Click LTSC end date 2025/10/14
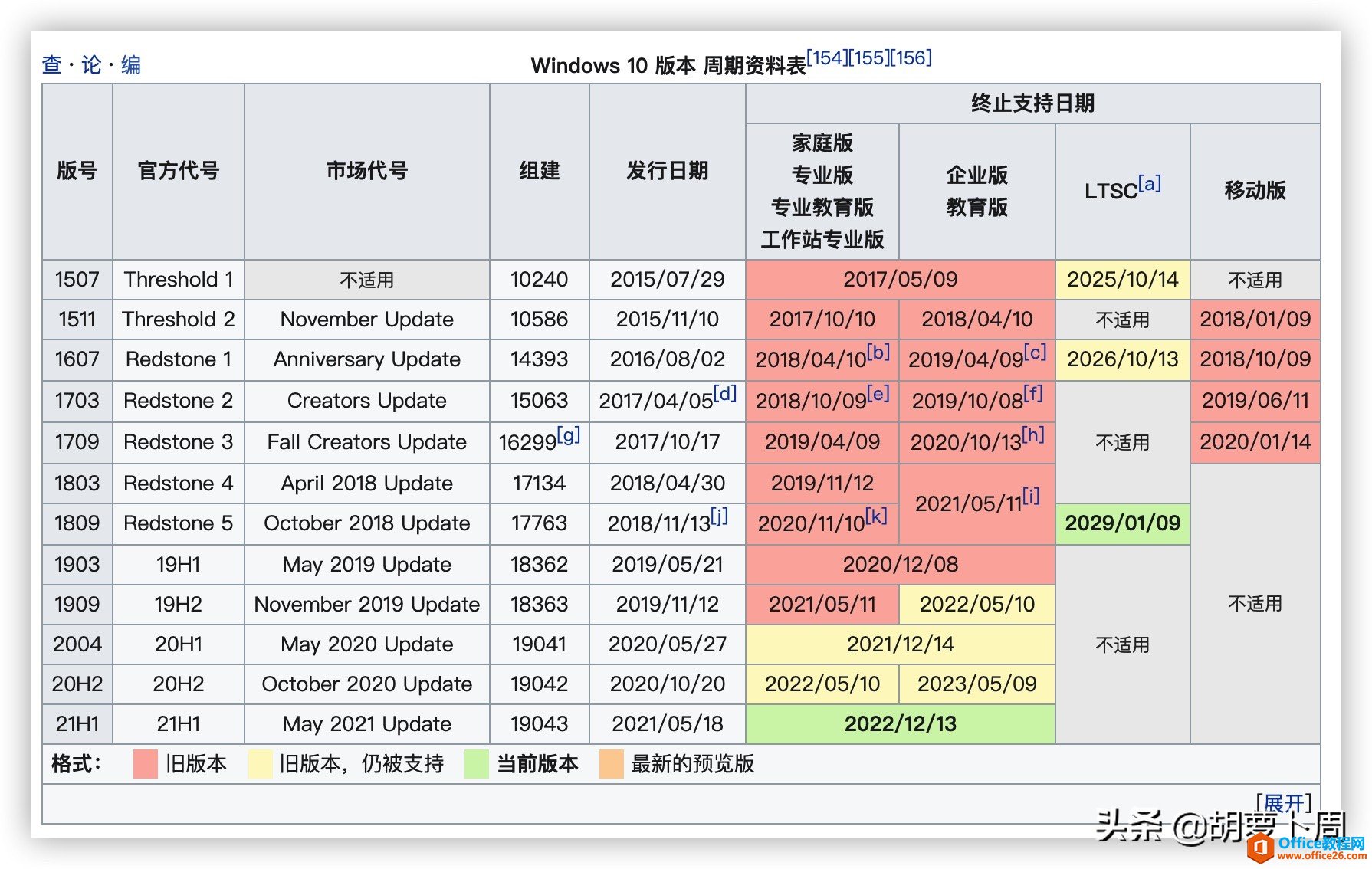The width and height of the screenshot is (1372, 869). (1123, 280)
